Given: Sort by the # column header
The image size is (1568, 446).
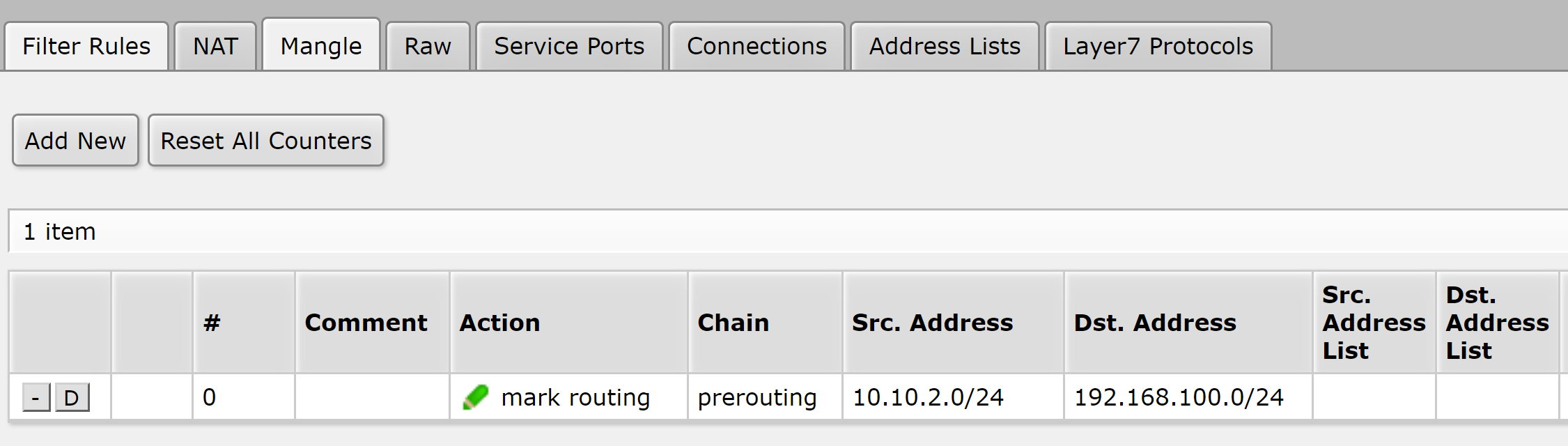Looking at the screenshot, I should click(x=212, y=323).
